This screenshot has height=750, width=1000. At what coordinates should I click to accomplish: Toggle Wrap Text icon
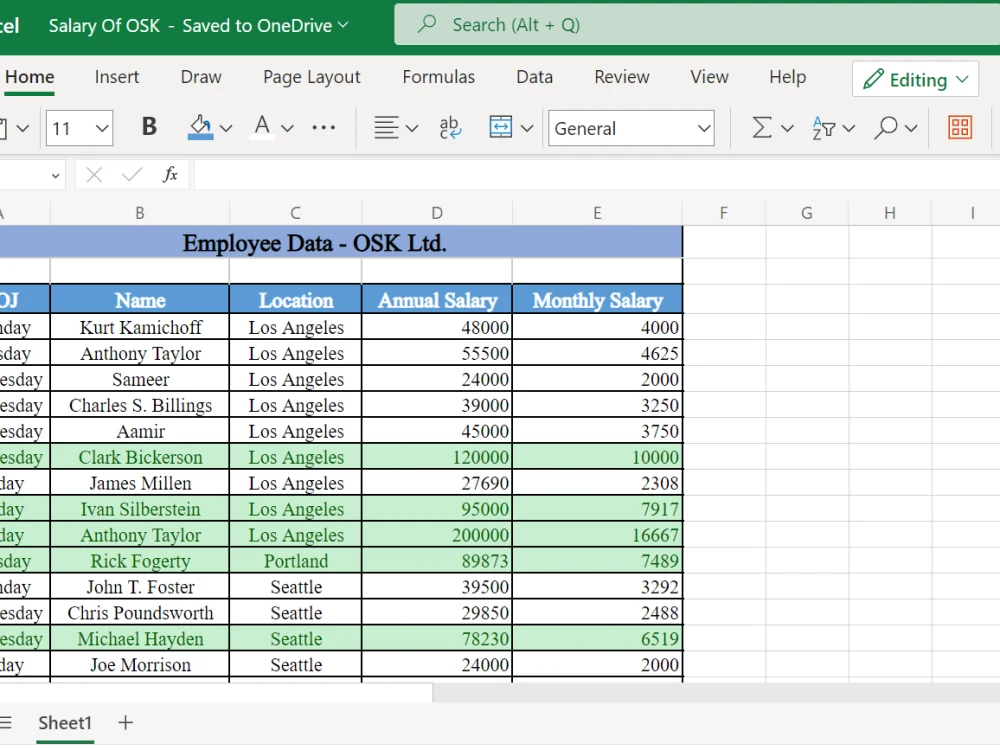pyautogui.click(x=450, y=128)
